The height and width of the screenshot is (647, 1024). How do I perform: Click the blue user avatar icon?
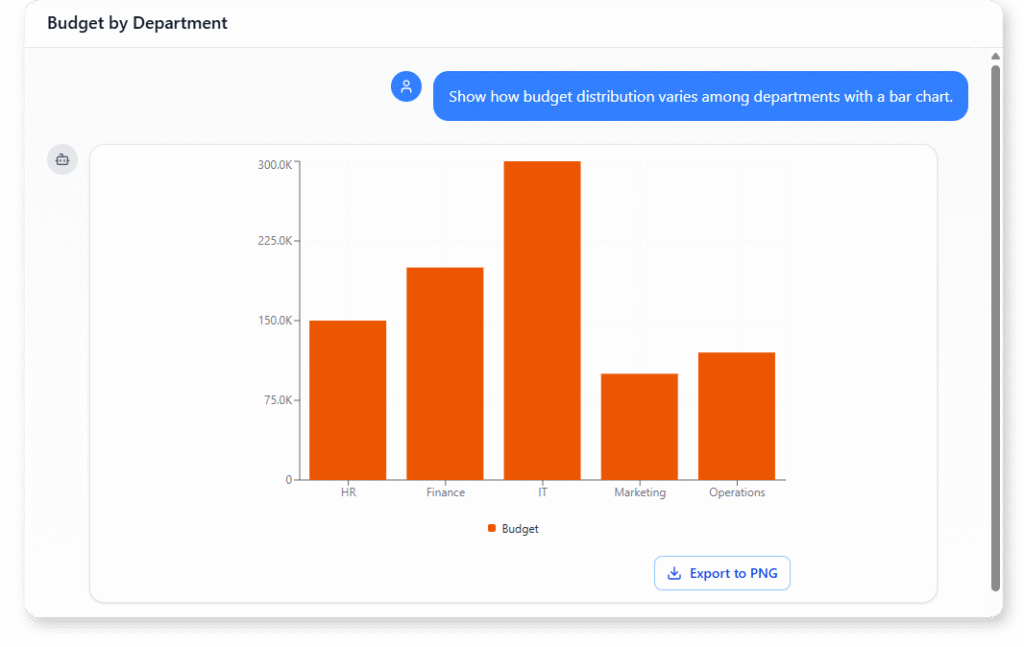(406, 86)
